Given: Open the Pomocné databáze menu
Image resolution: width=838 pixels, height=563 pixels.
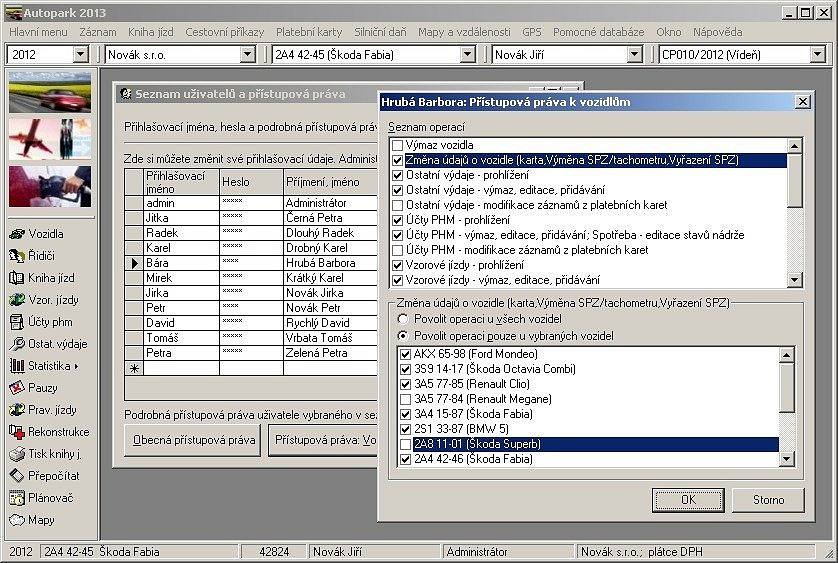Looking at the screenshot, I should [598, 32].
